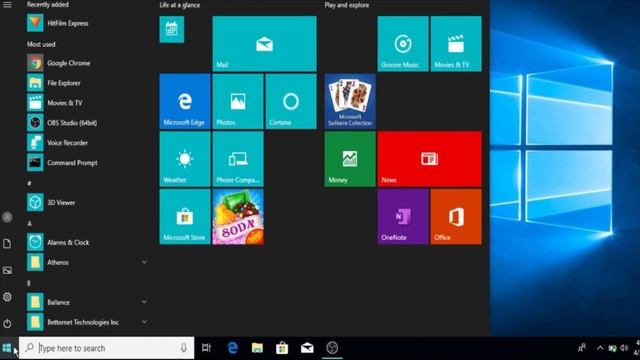Click the Windows Start button
This screenshot has height=360, width=640.
click(x=7, y=348)
